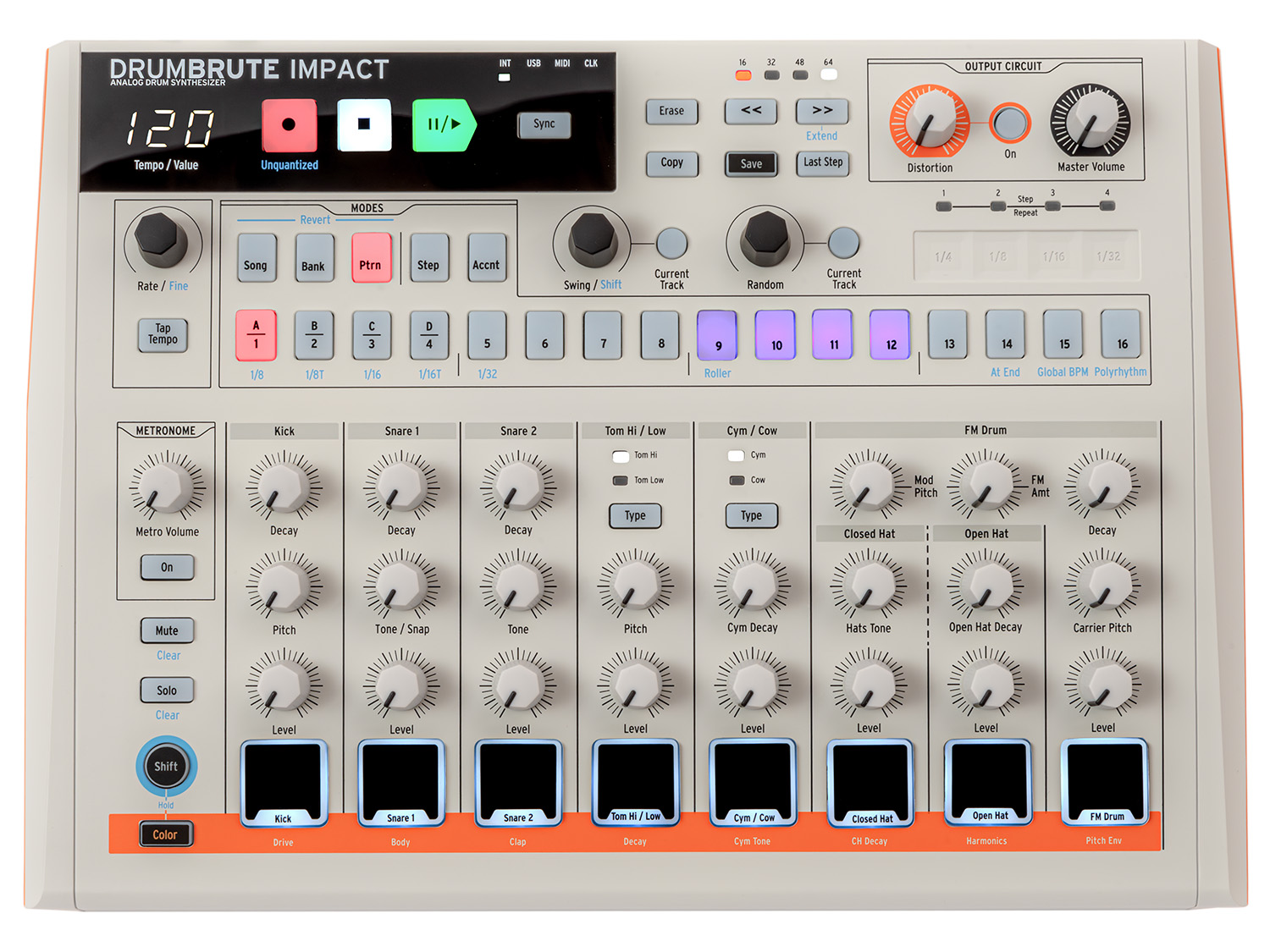Click the Kick Decay knob
Image resolution: width=1270 pixels, height=952 pixels.
[x=284, y=487]
